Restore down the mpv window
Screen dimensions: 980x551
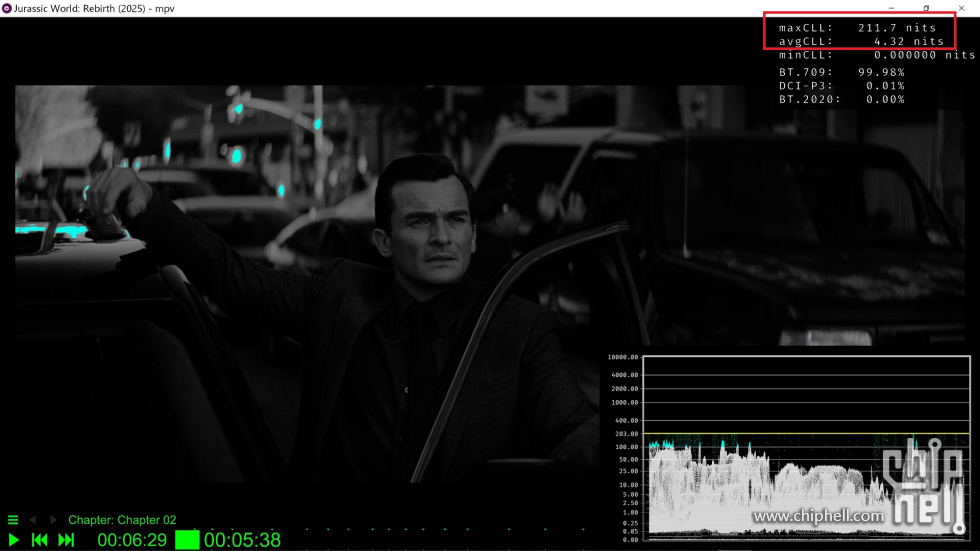click(926, 8)
